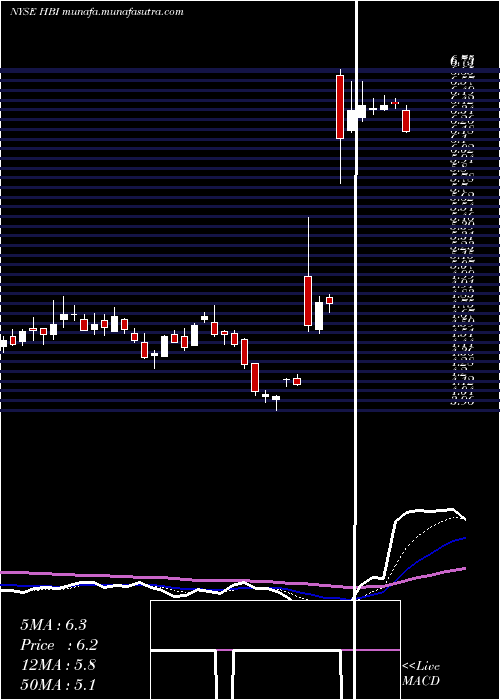Click the last red candle on the right
Viewport: 500px width, 700px height.
pos(406,121)
